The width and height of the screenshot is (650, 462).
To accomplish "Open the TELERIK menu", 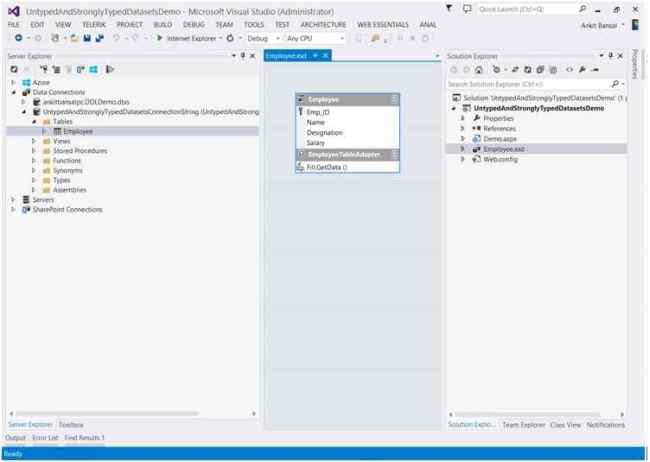I will point(94,25).
